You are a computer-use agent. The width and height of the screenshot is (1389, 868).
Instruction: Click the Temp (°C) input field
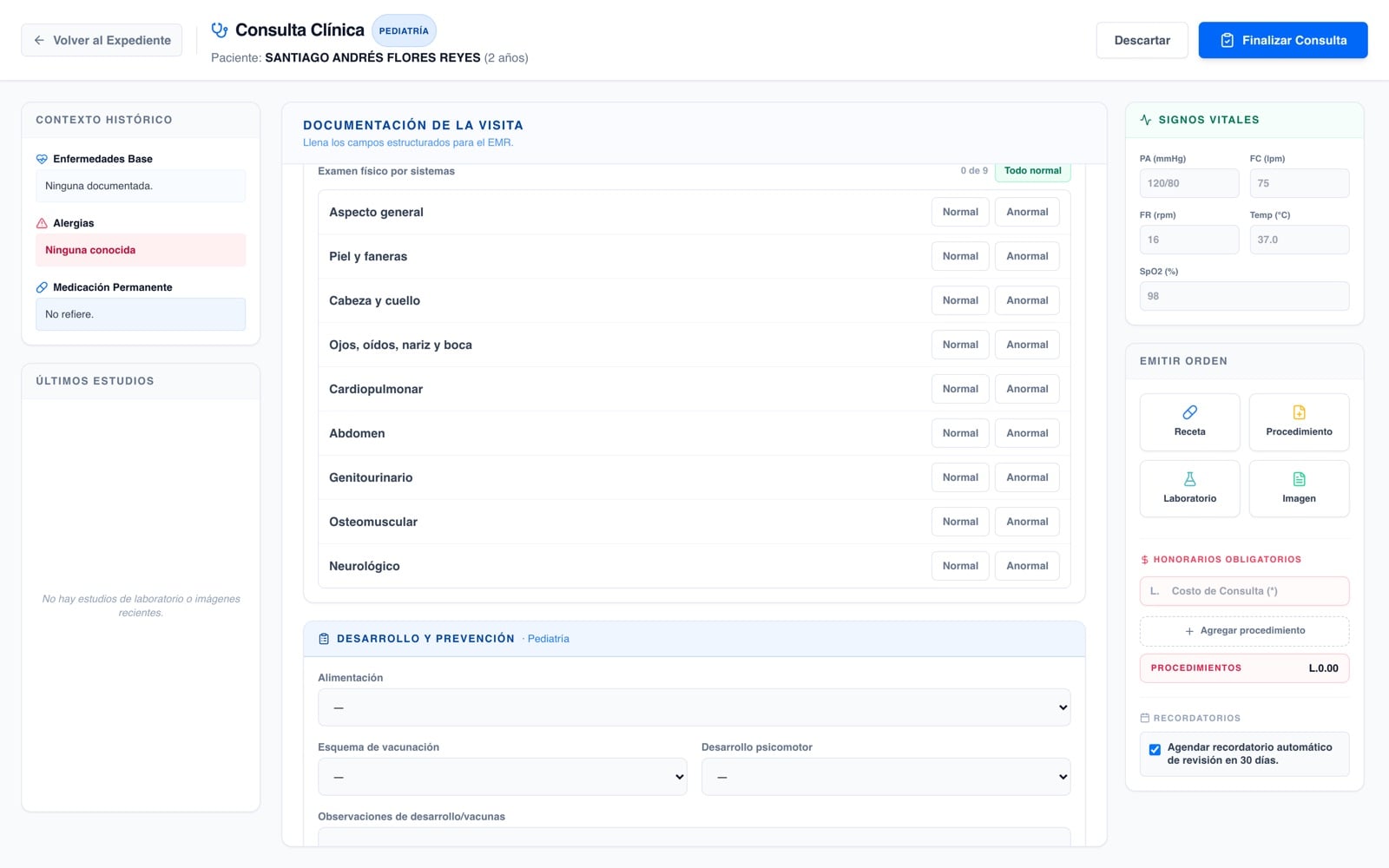1299,240
